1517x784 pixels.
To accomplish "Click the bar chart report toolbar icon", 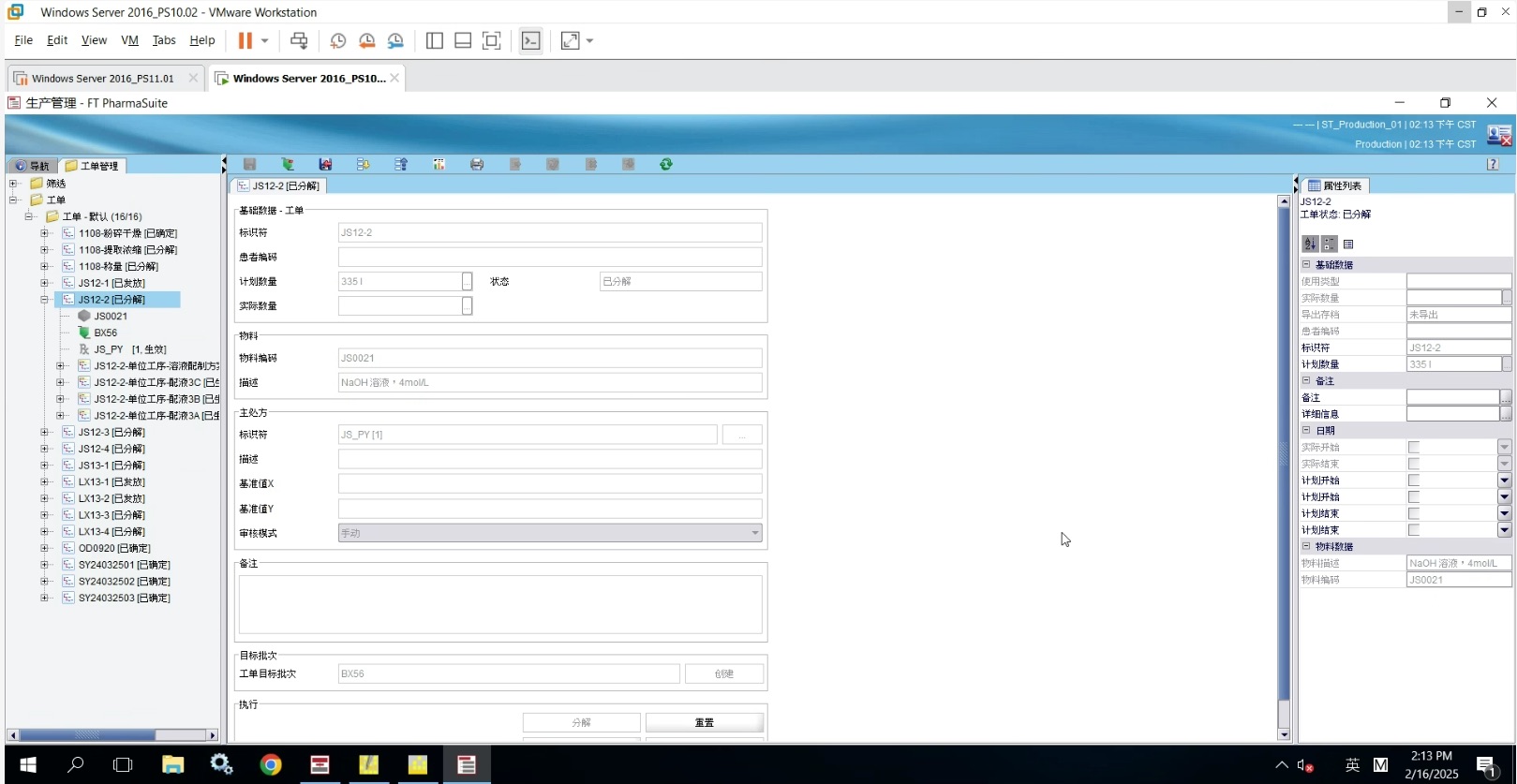I will (x=439, y=164).
